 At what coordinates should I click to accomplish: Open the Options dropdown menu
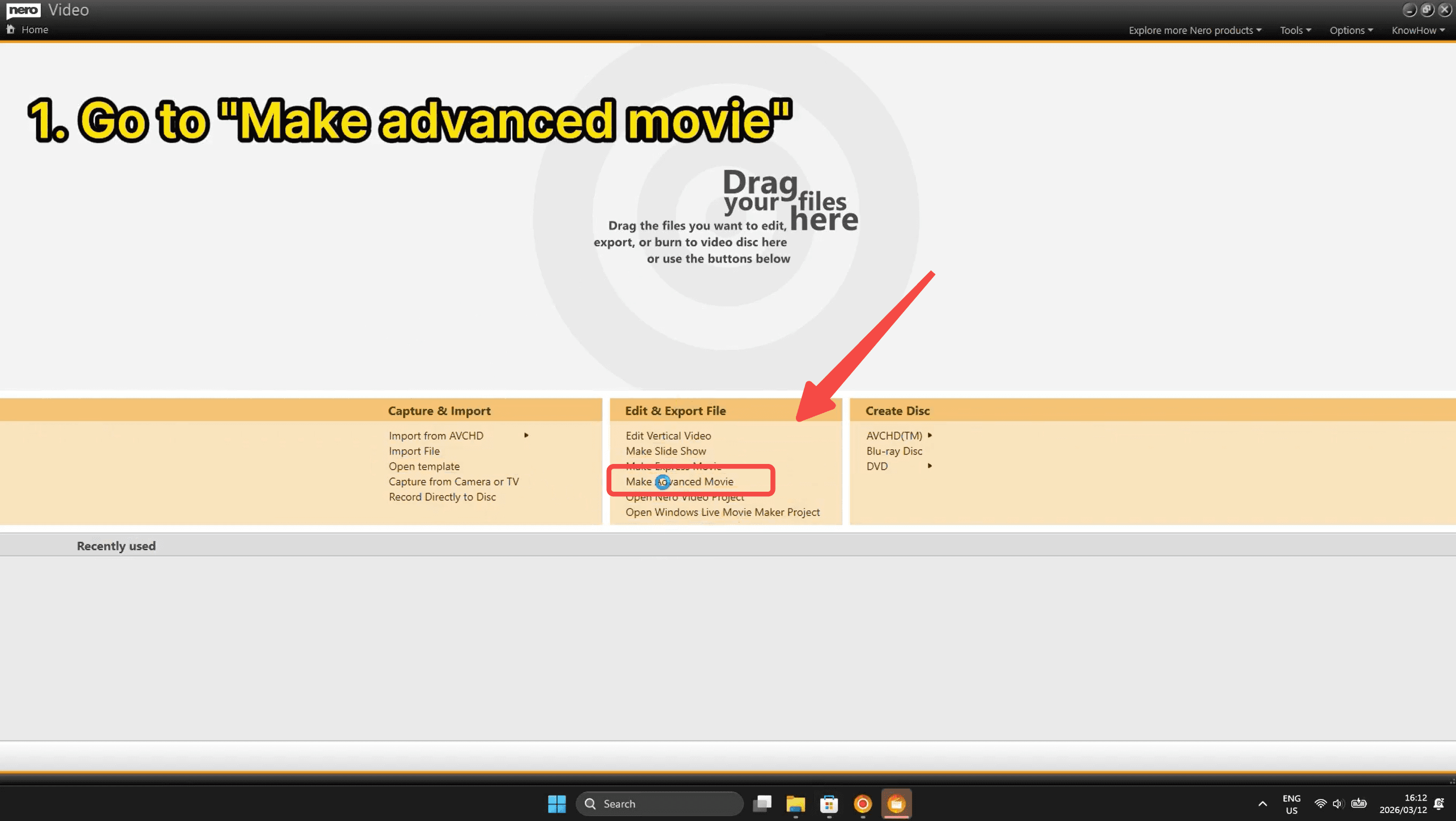tap(1351, 31)
